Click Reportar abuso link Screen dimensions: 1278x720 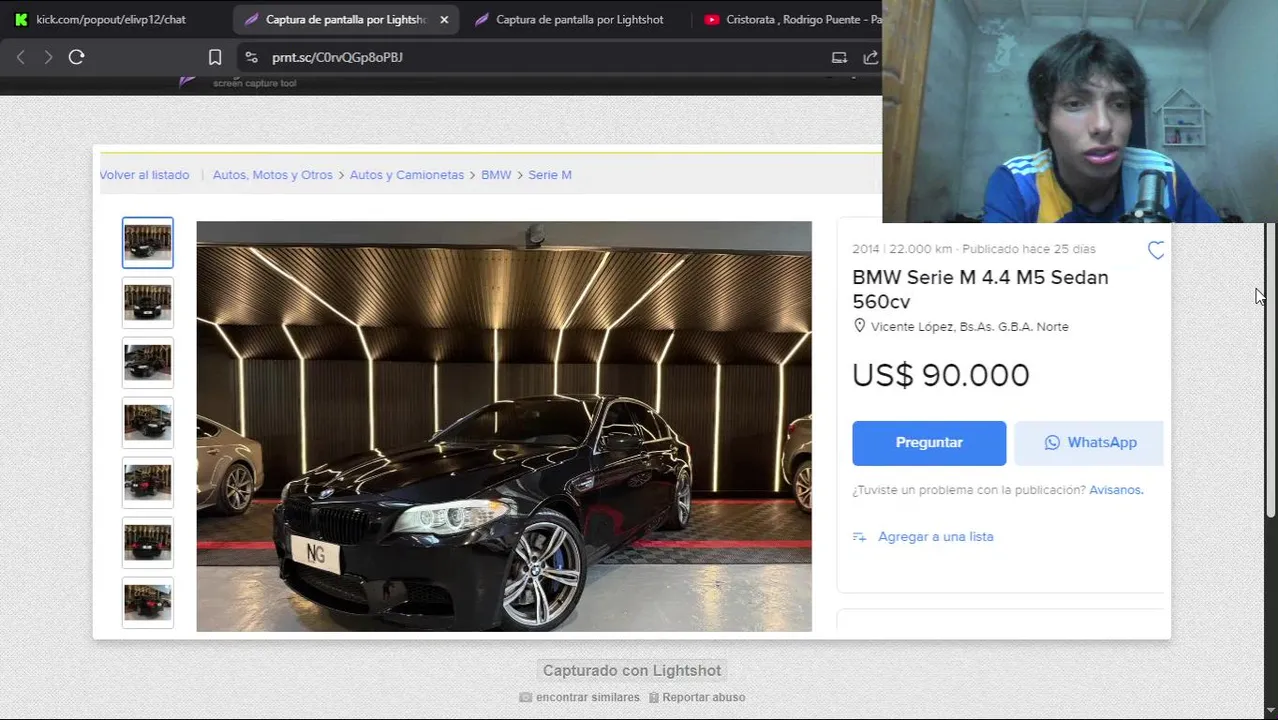click(x=697, y=698)
